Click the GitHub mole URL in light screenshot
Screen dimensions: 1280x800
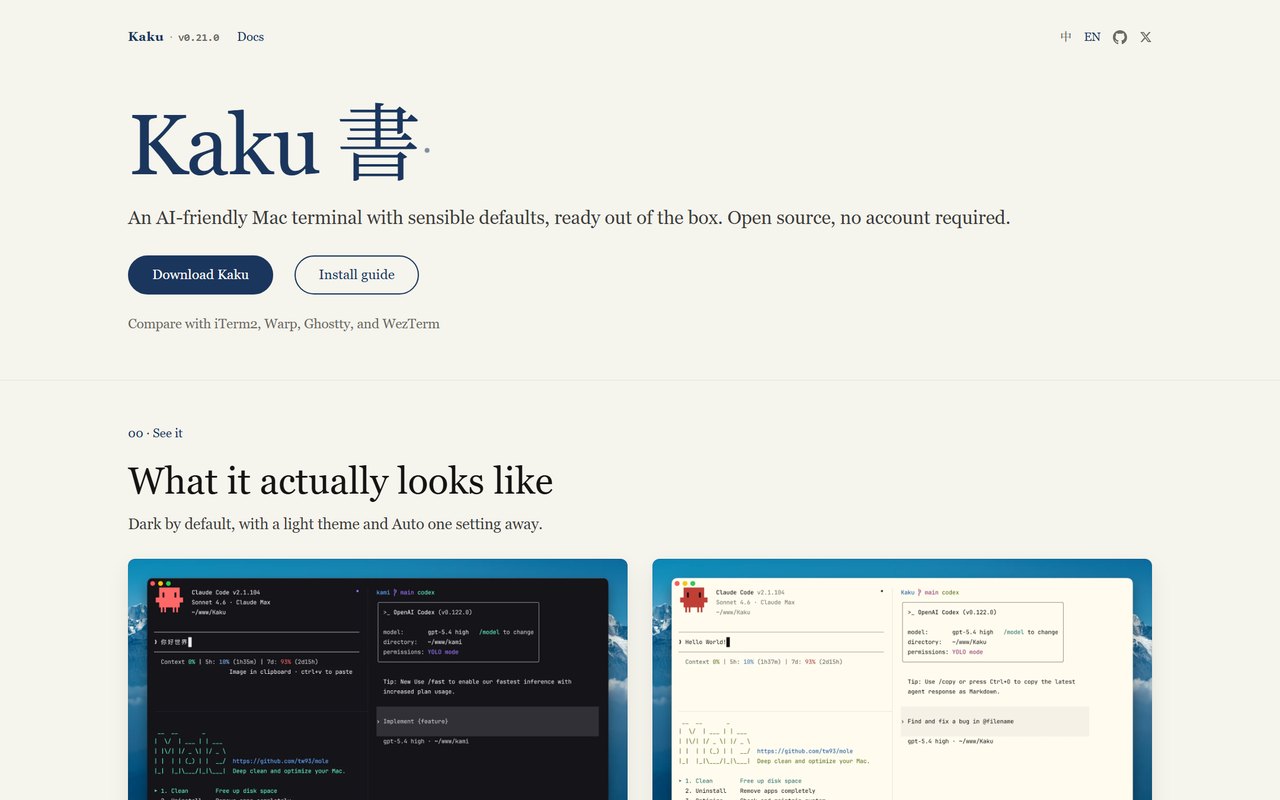click(x=805, y=751)
